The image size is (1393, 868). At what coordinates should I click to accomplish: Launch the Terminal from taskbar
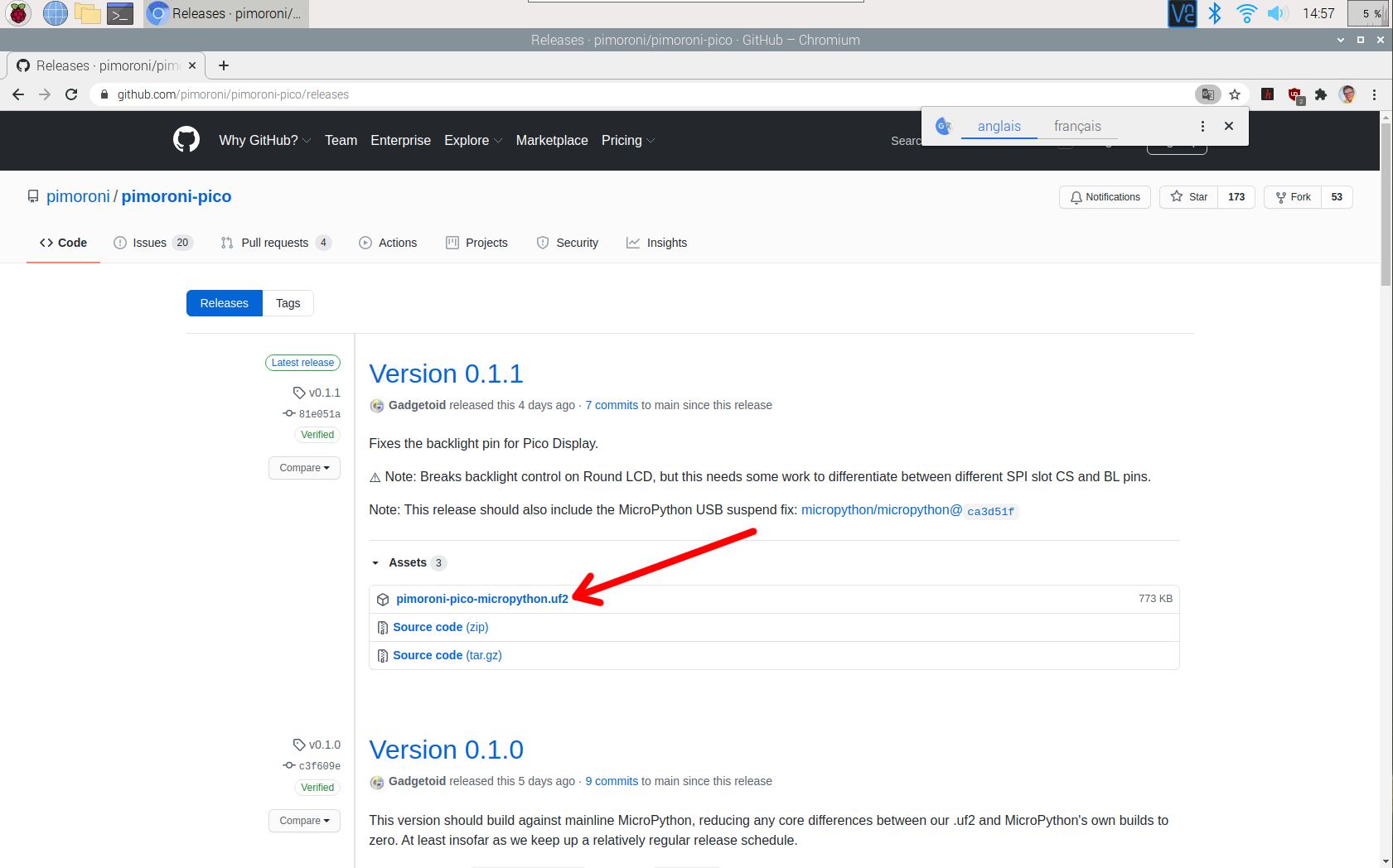[120, 13]
